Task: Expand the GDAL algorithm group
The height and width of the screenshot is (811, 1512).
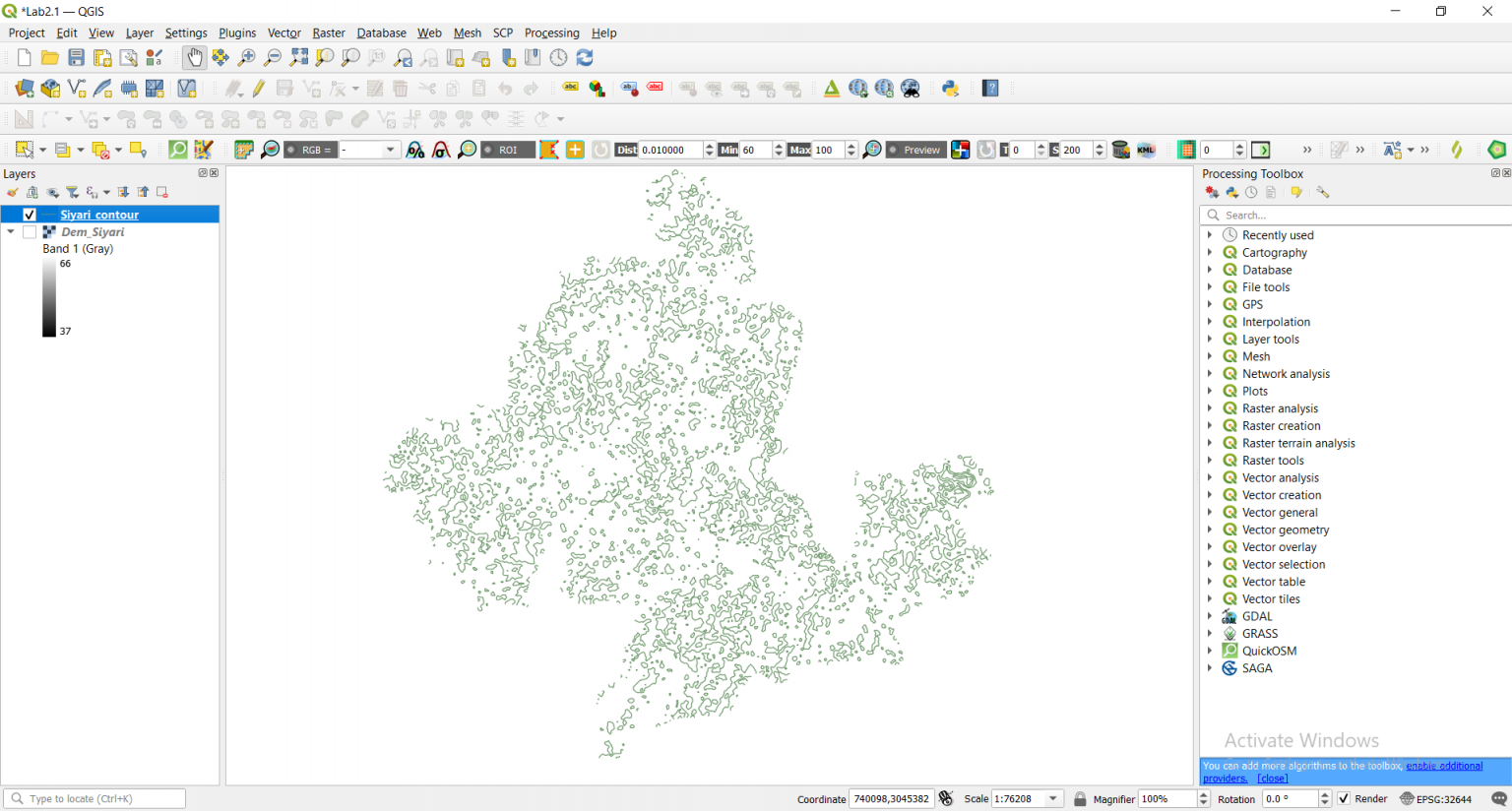Action: click(1210, 615)
